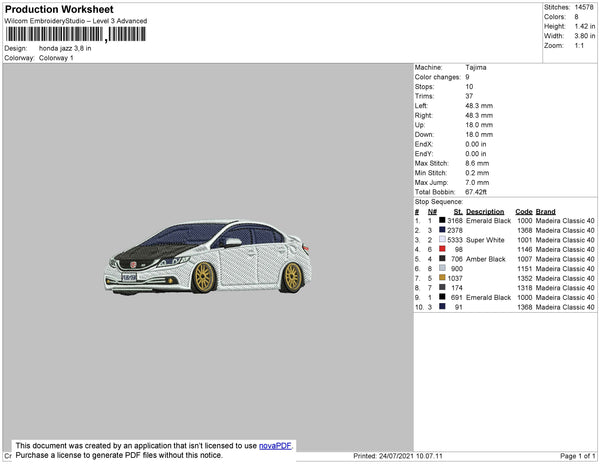Viewport: 600px width, 464px height.
Task: Click the Stitches count value 14578
Action: 586,6
